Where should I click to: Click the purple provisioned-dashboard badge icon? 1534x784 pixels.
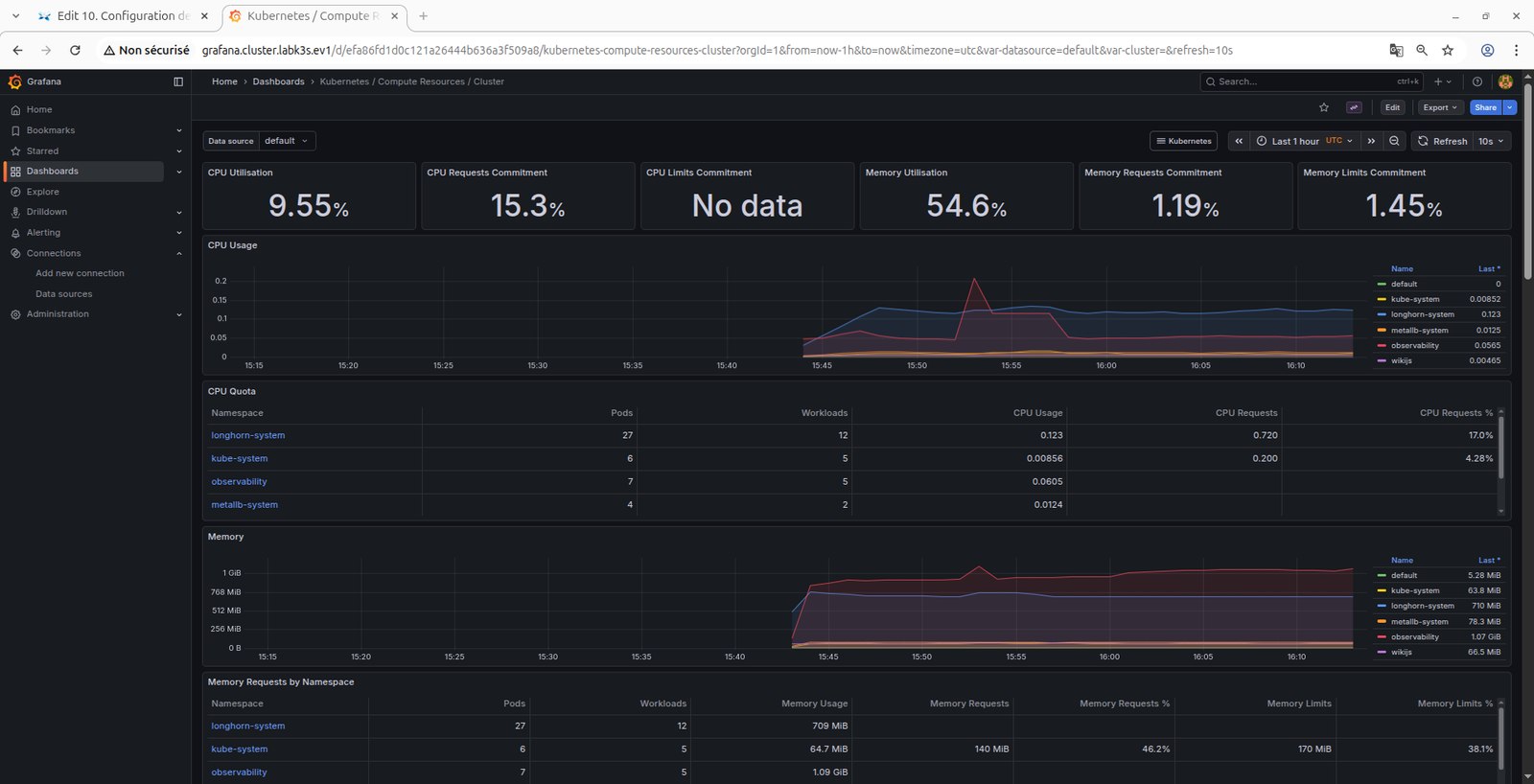click(1354, 107)
